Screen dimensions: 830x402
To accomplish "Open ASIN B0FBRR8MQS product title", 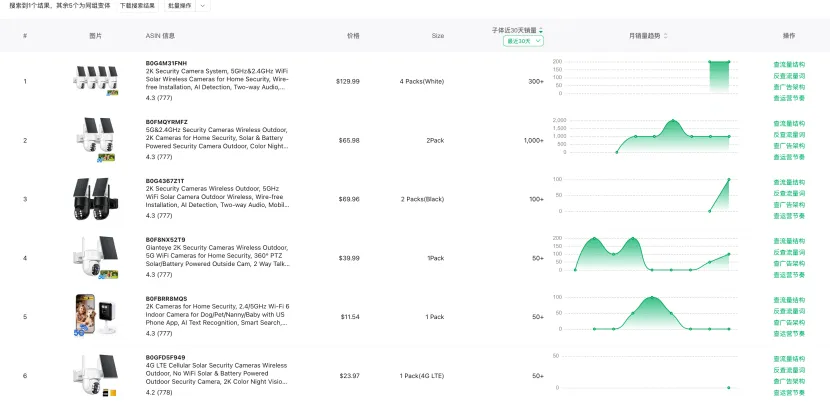I will pos(166,298).
